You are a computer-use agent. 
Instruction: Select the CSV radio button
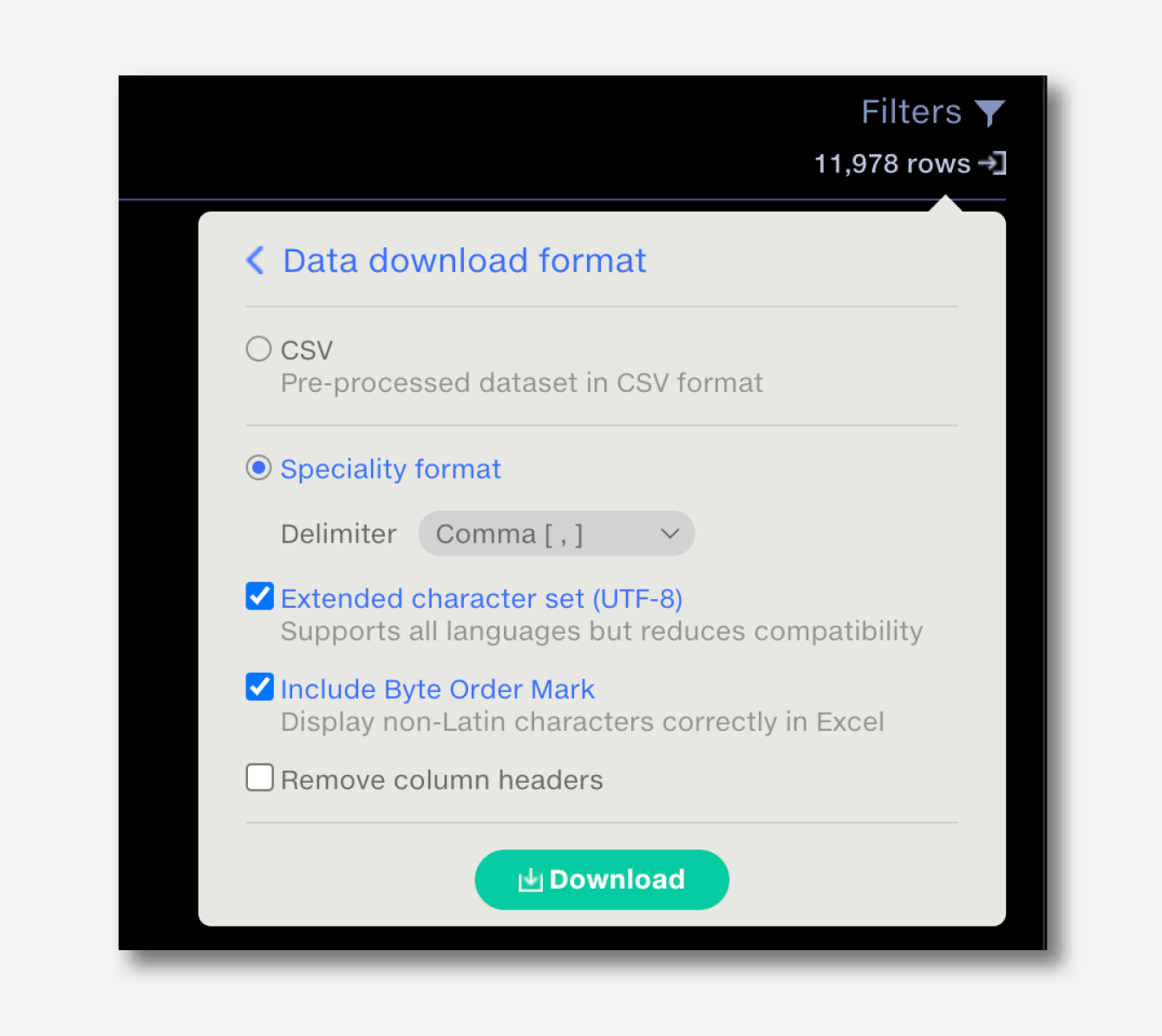click(x=258, y=349)
